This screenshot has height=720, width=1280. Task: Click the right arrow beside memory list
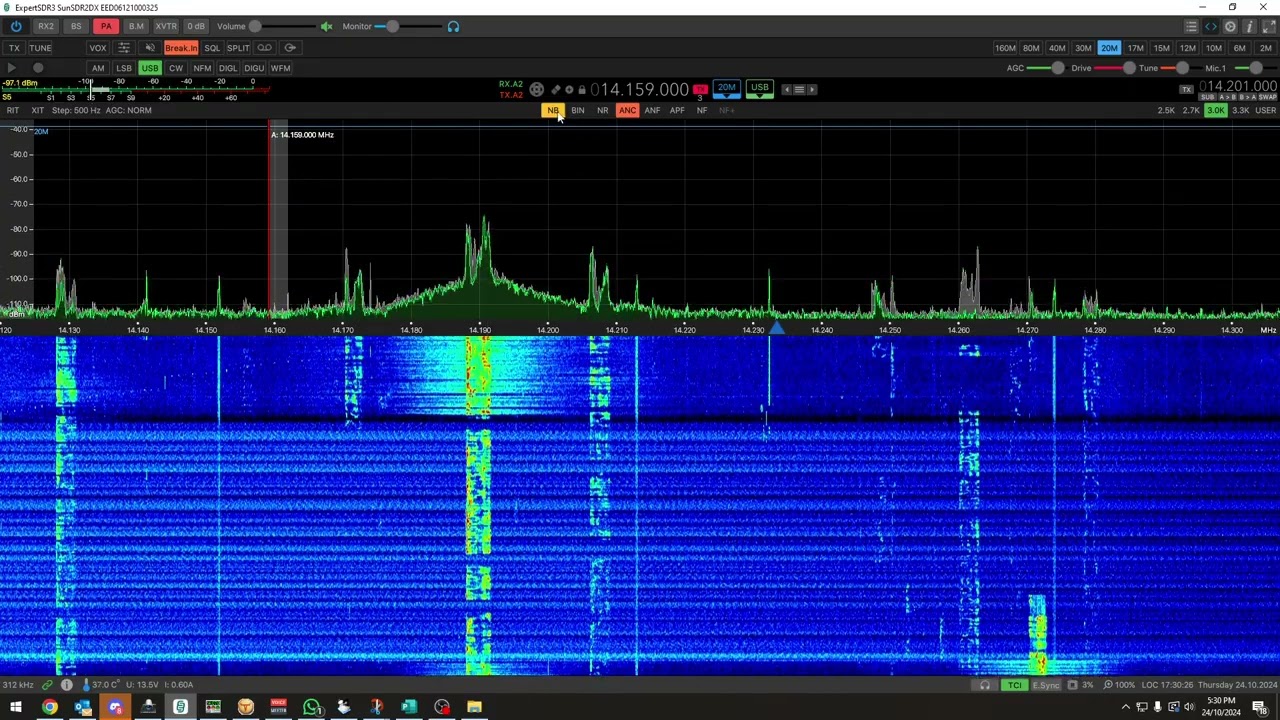tap(812, 90)
